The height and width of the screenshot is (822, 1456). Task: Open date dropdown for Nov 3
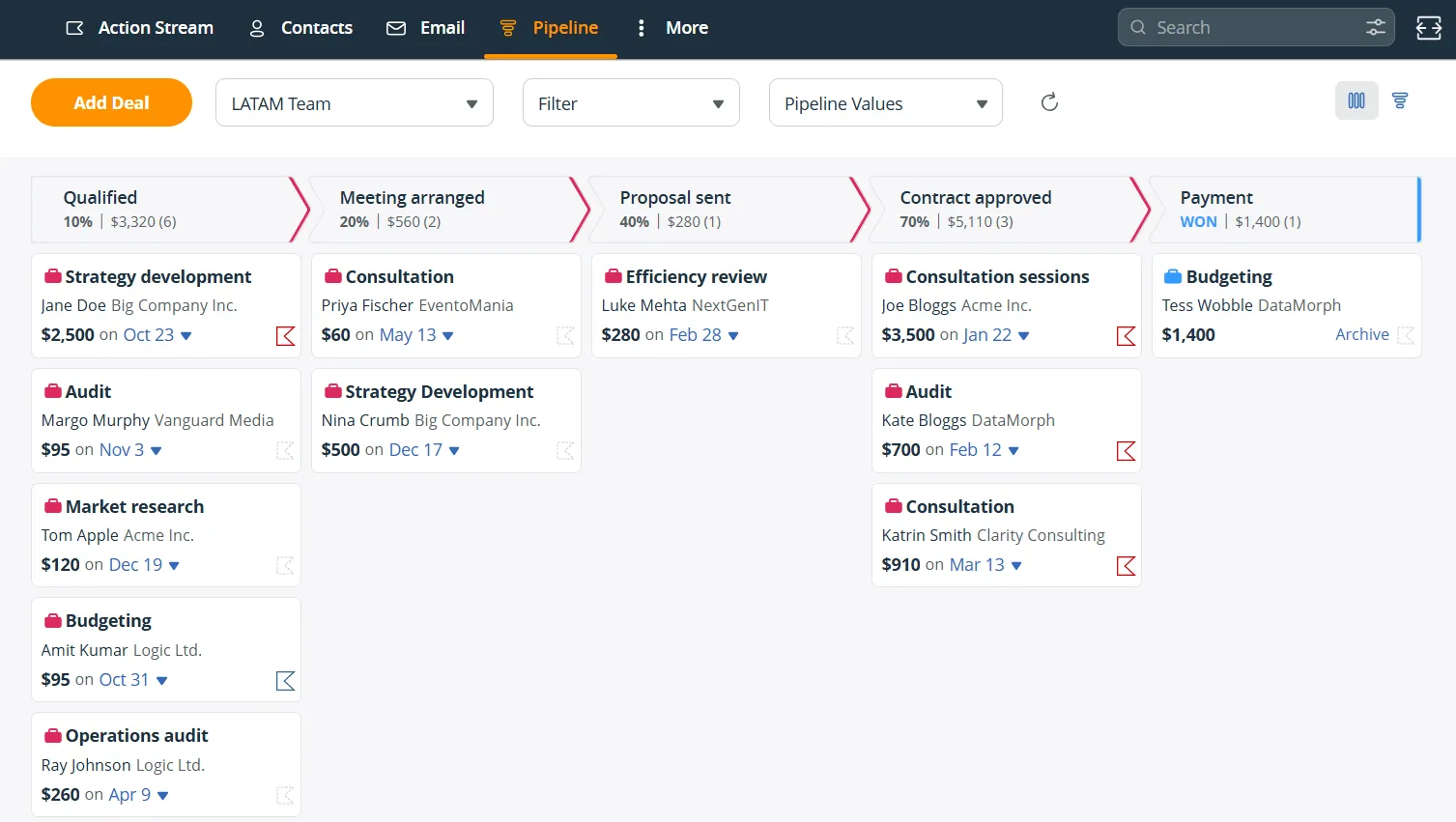(157, 451)
